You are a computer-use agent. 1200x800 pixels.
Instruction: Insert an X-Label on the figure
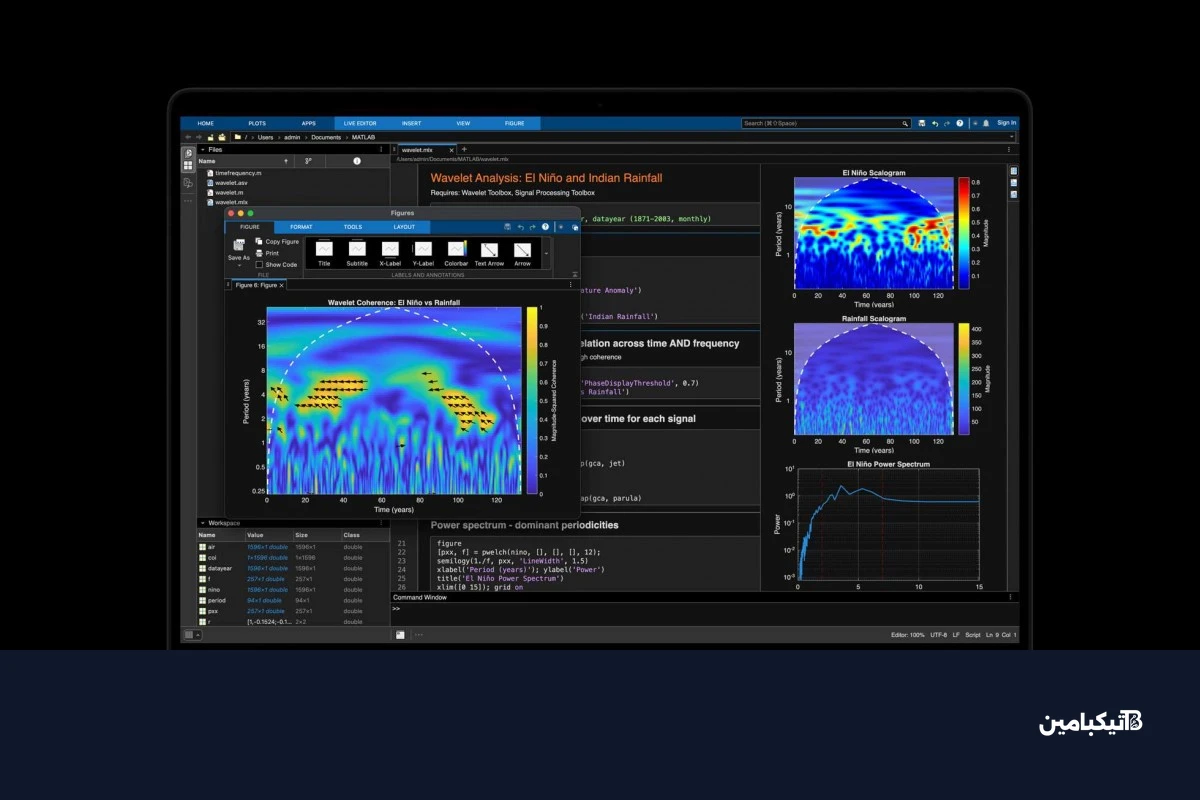pyautogui.click(x=390, y=250)
